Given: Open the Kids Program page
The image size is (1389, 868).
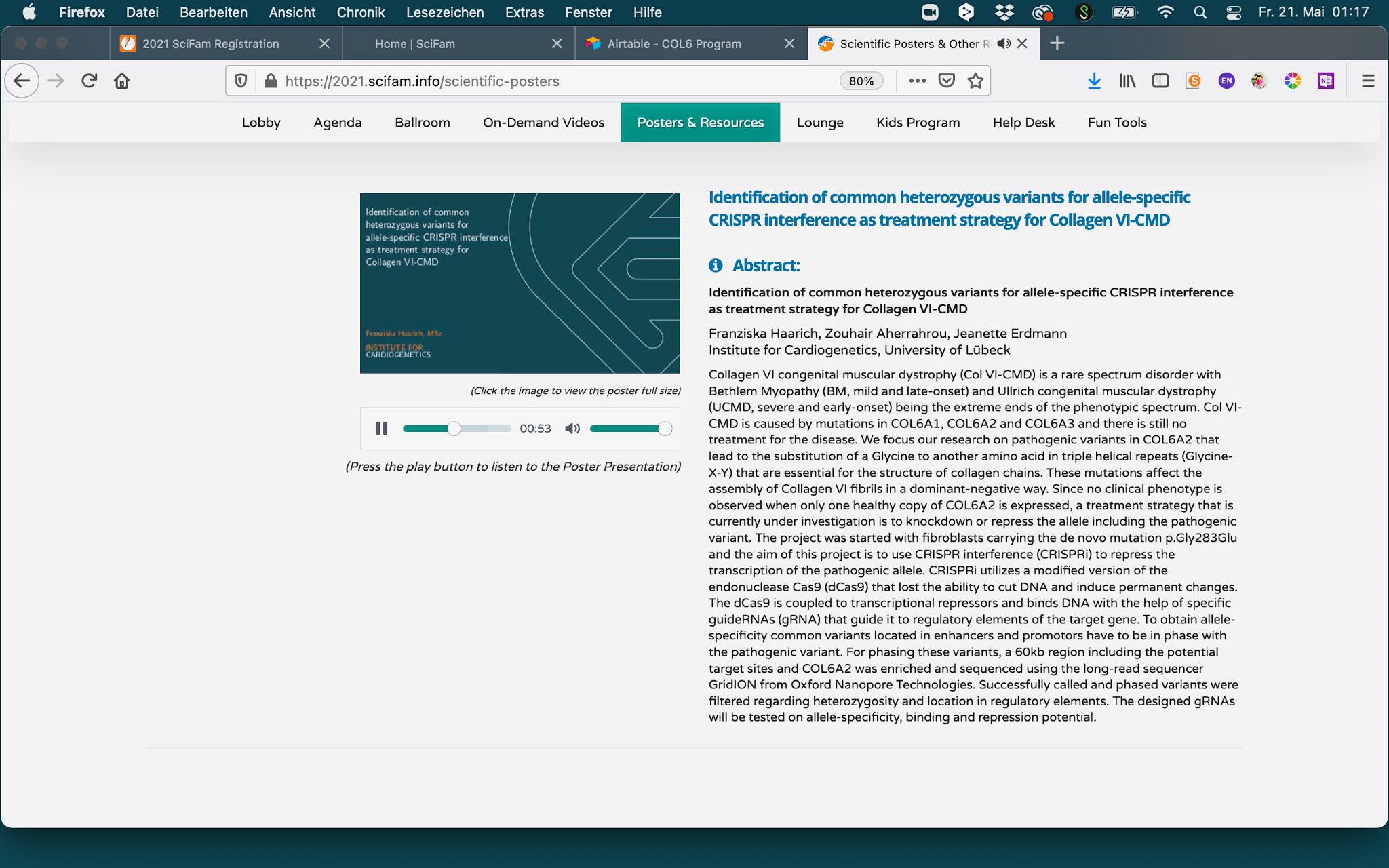Looking at the screenshot, I should click(x=918, y=123).
